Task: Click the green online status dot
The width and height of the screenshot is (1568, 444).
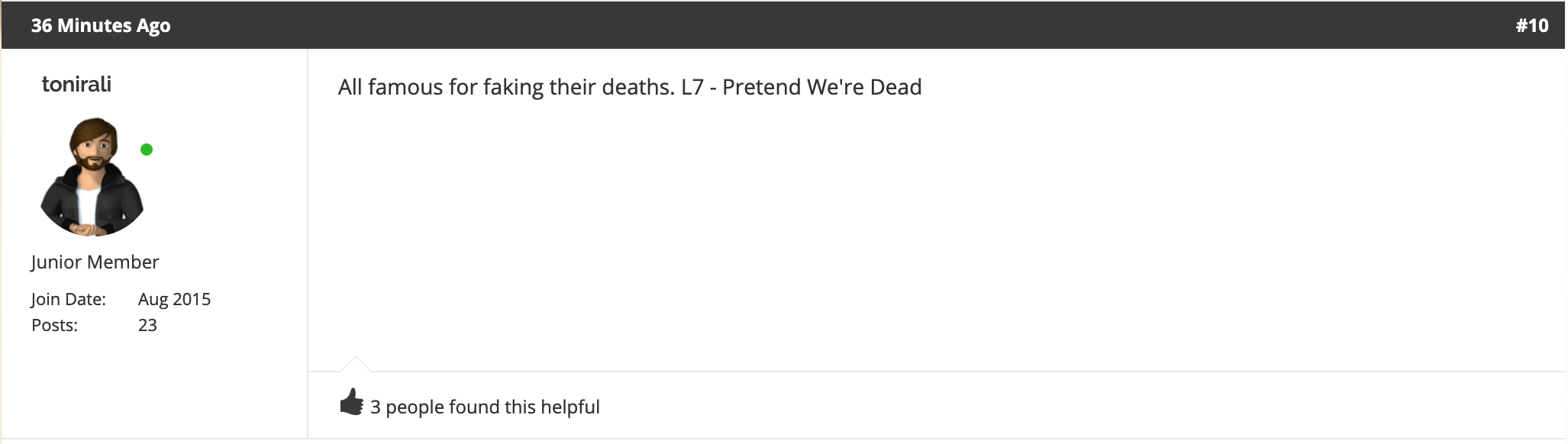Action: (x=147, y=150)
